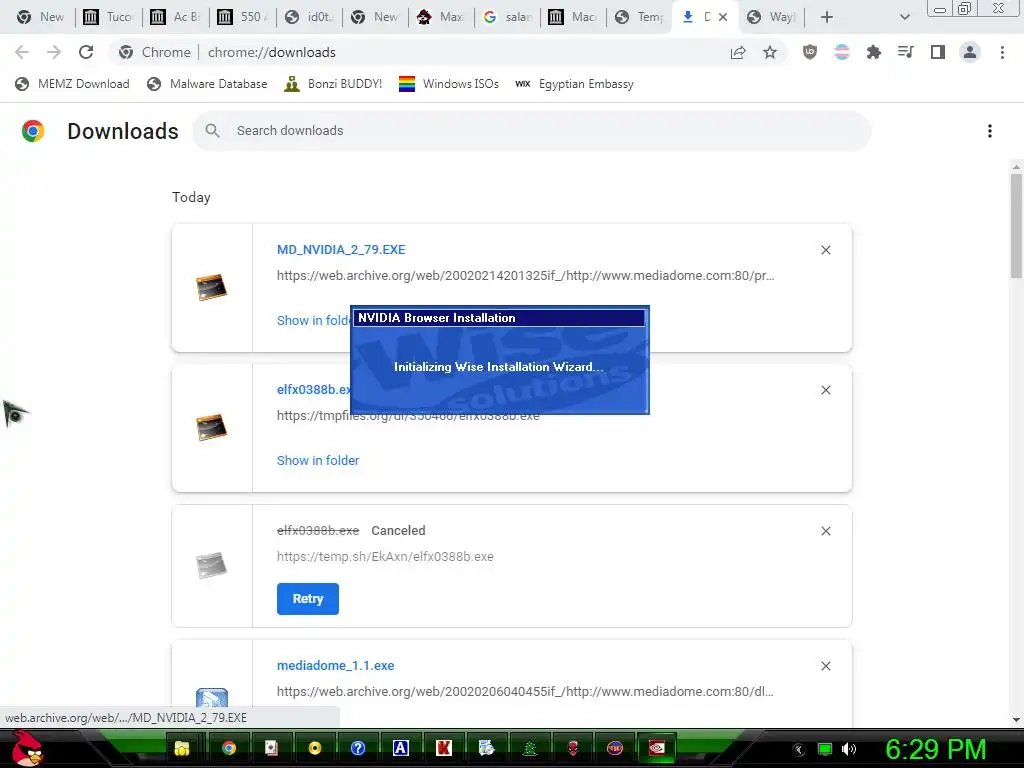Open the red K taskbar app

pos(443,748)
